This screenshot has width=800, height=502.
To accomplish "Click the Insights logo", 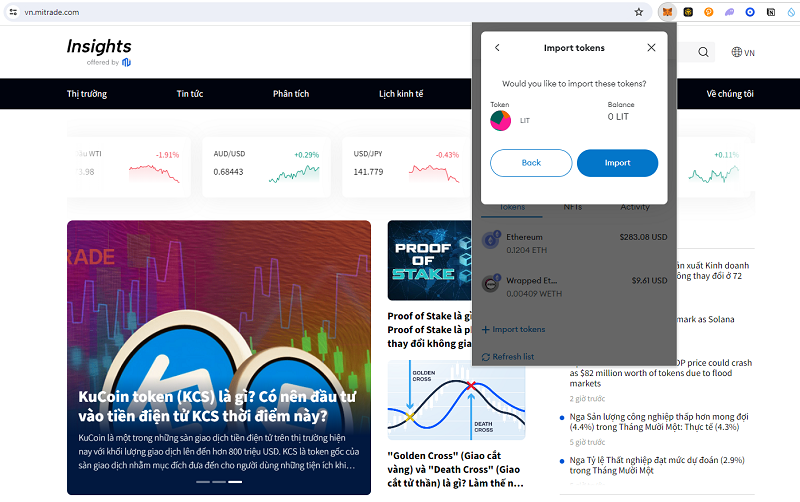I will (x=99, y=52).
